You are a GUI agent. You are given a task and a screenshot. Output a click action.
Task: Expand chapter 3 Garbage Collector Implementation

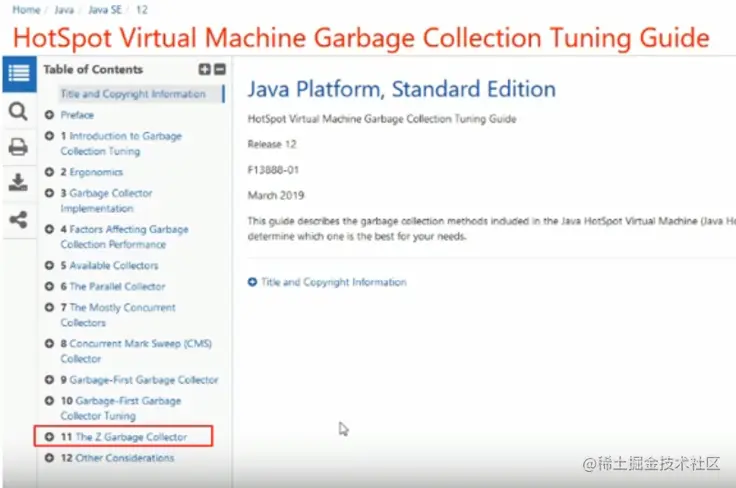click(49, 193)
